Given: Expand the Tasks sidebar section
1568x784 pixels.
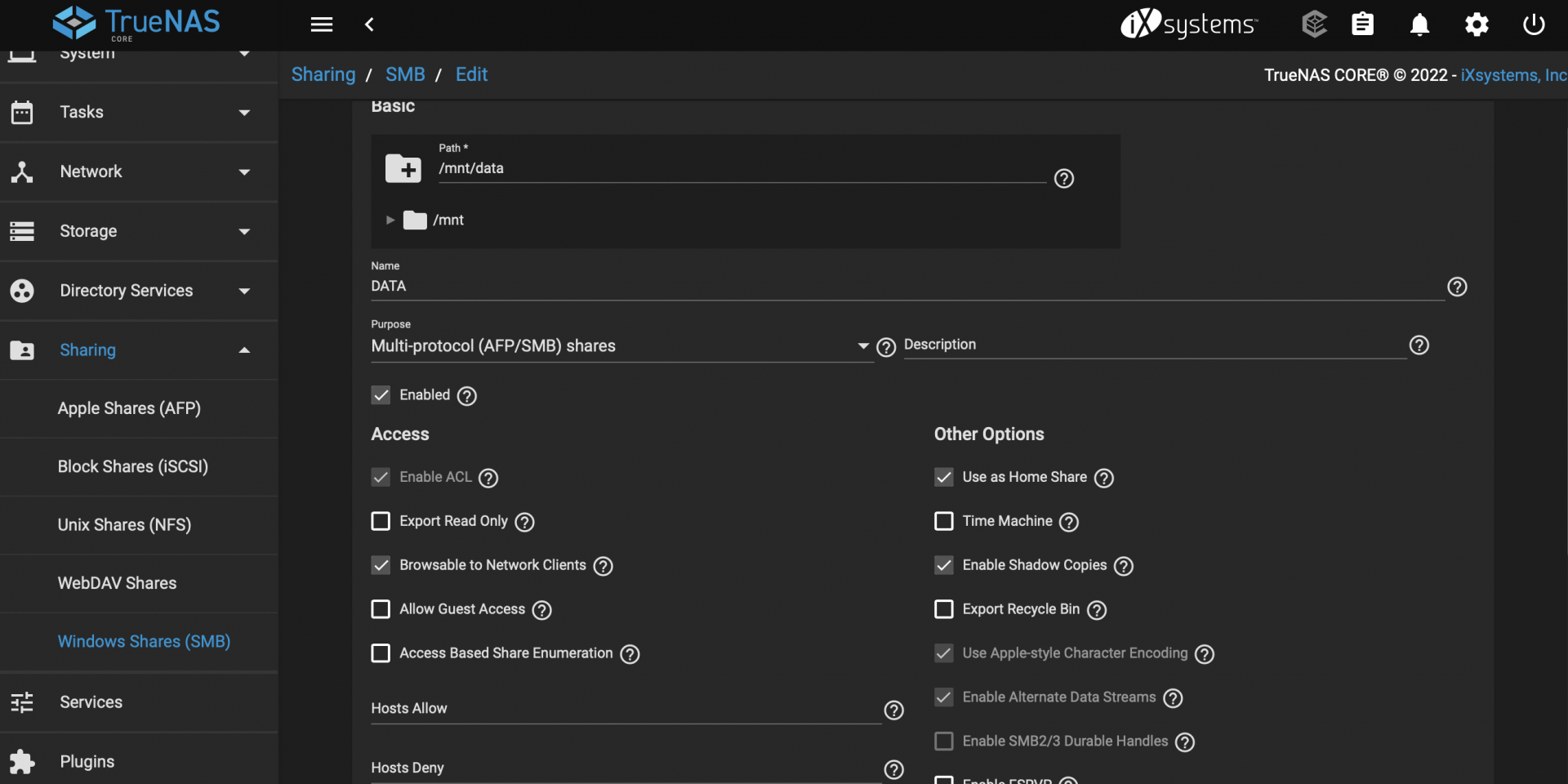Looking at the screenshot, I should 139,113.
